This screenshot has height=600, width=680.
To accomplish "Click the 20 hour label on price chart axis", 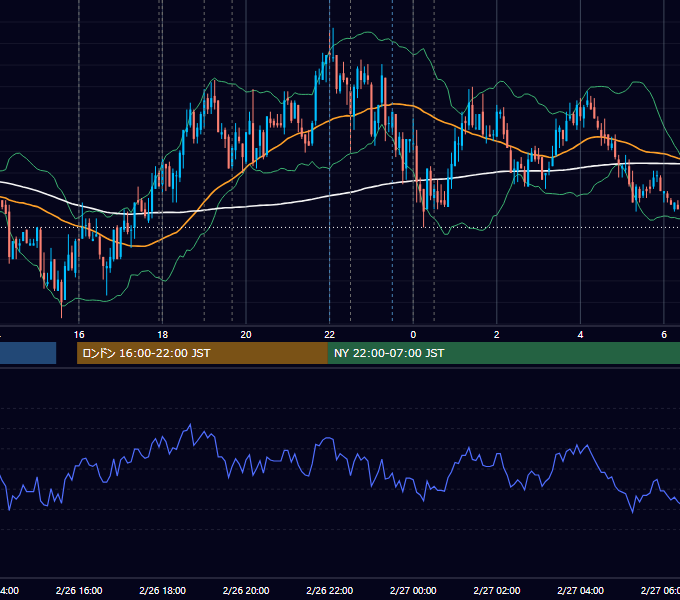I will pyautogui.click(x=246, y=335).
